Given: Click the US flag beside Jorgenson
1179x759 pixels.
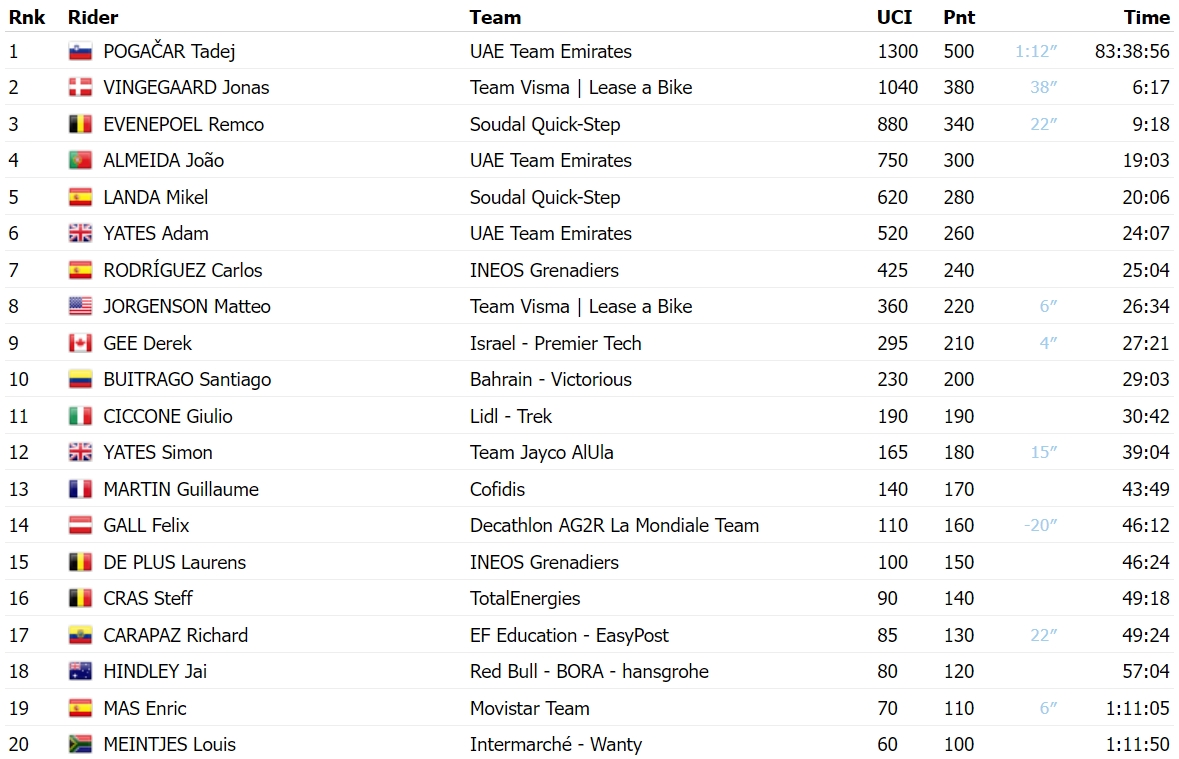Looking at the screenshot, I should pos(80,306).
